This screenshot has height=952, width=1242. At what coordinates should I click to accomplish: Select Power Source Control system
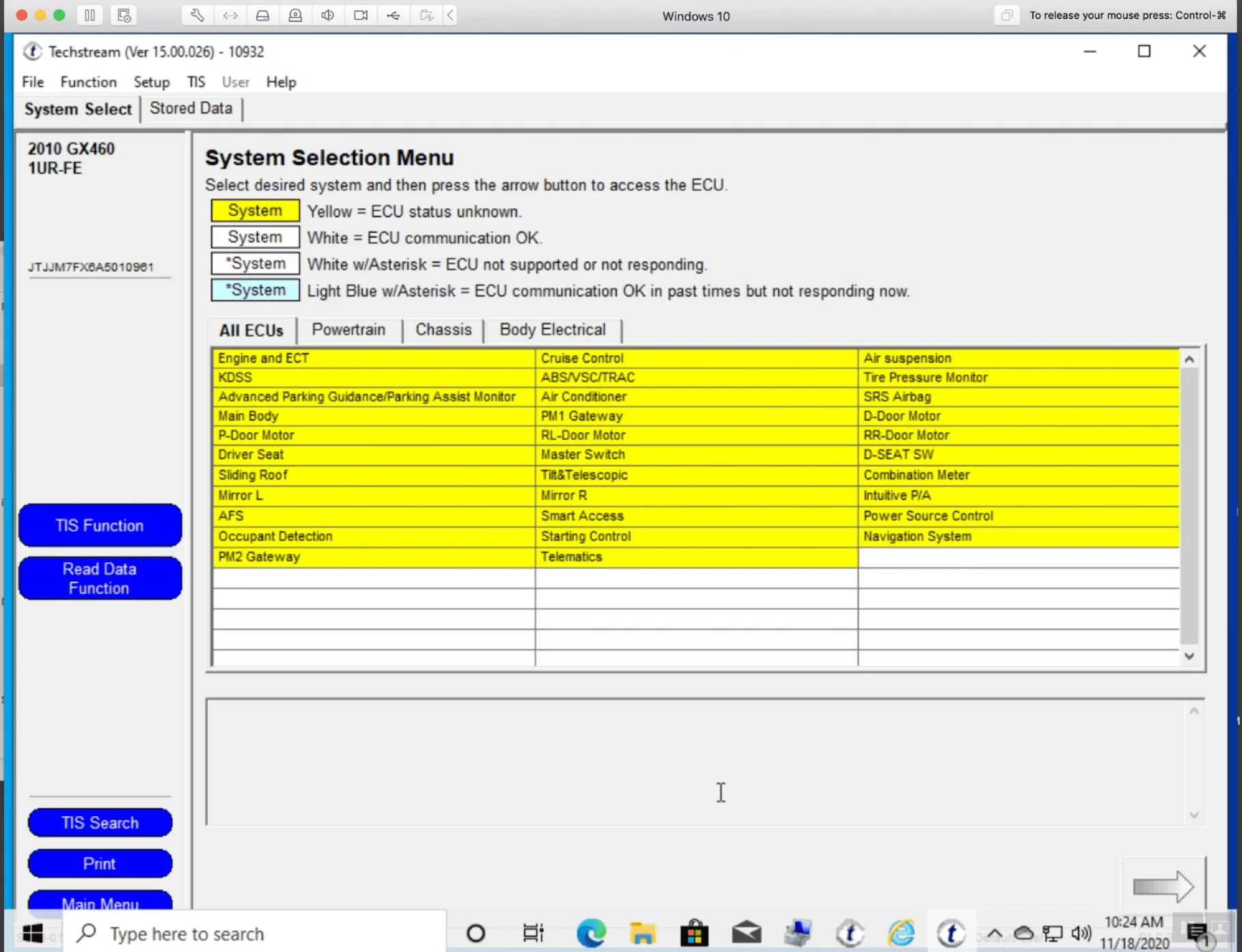(x=1019, y=516)
